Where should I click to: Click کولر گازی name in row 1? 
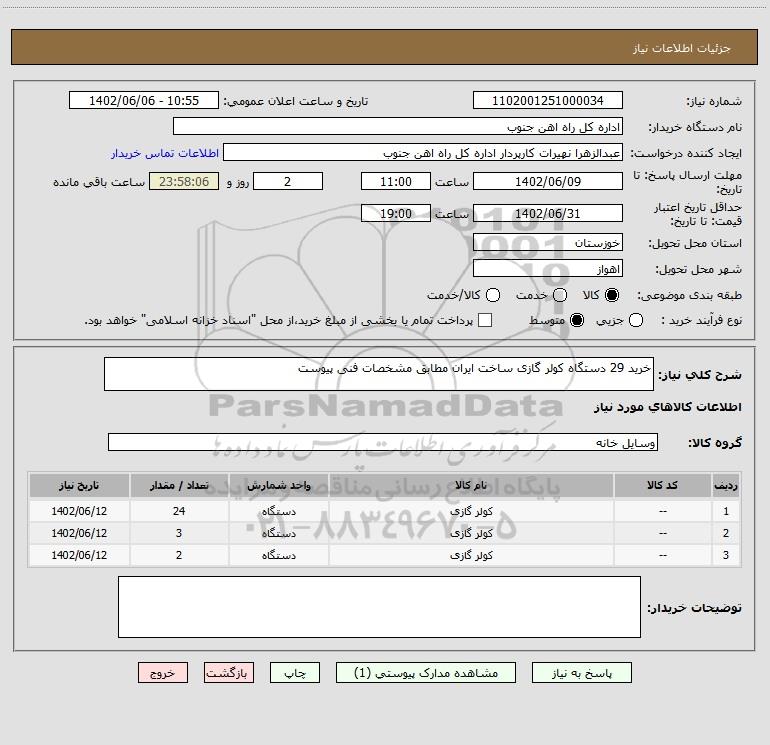click(471, 511)
